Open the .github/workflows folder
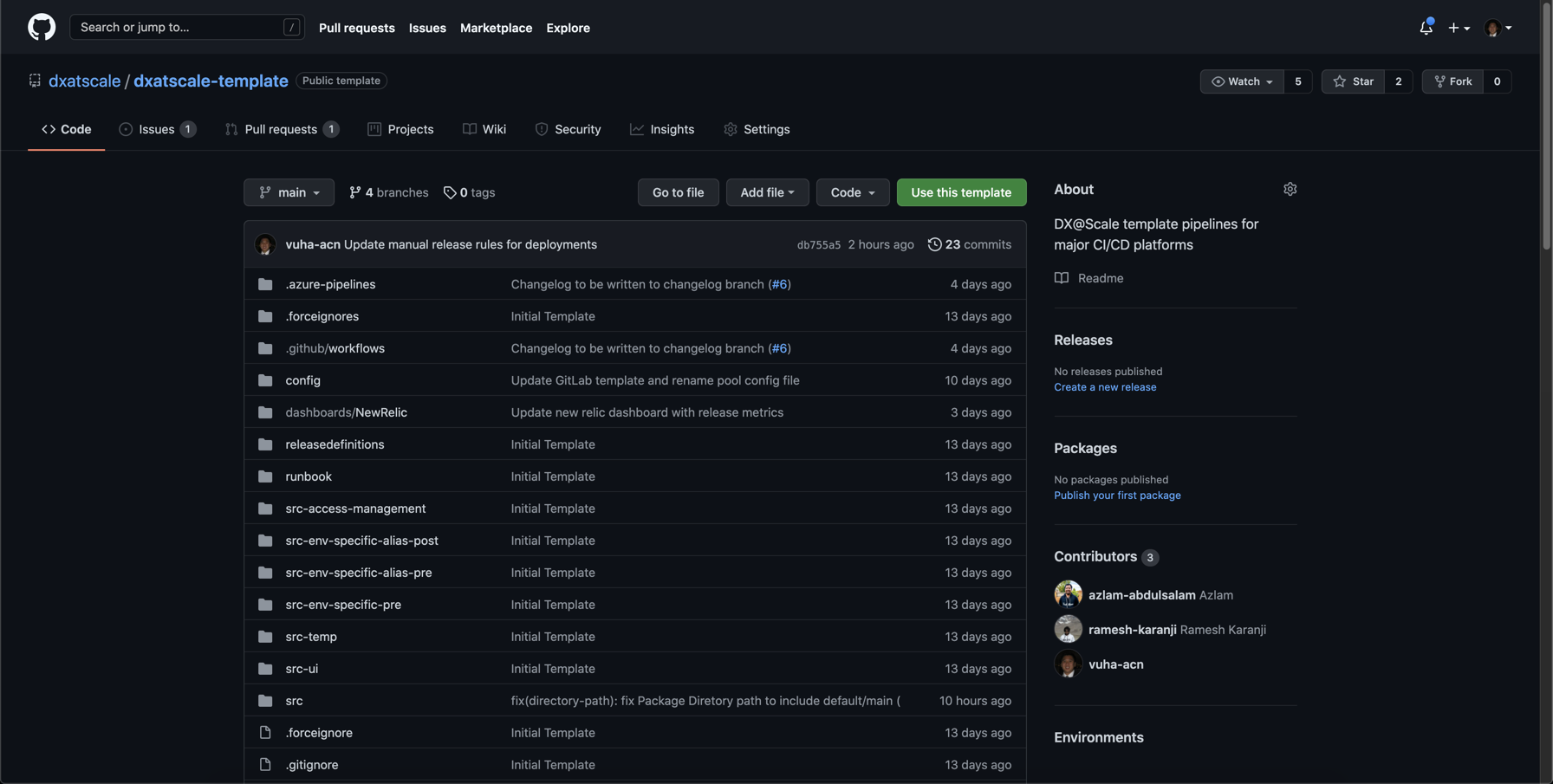The image size is (1553, 784). (x=335, y=348)
